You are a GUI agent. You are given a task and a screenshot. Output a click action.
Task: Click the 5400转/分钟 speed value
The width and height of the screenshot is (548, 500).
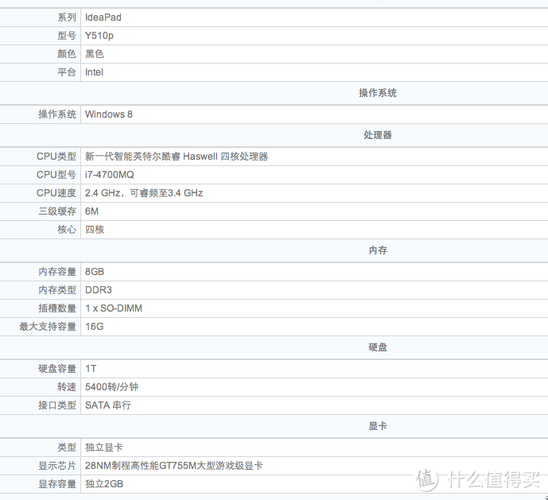[x=111, y=387]
